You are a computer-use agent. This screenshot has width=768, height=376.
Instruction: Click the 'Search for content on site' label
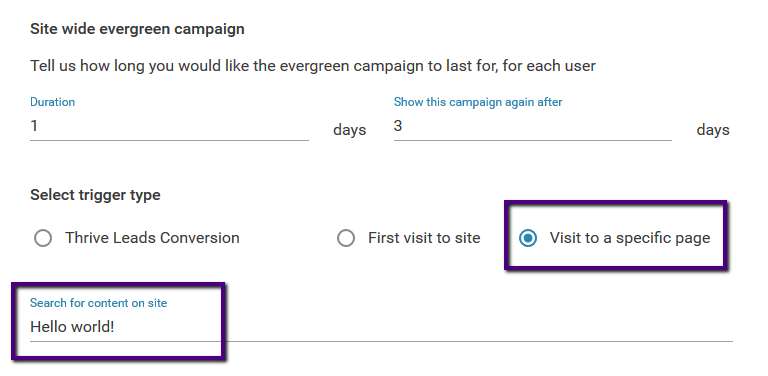(x=98, y=303)
